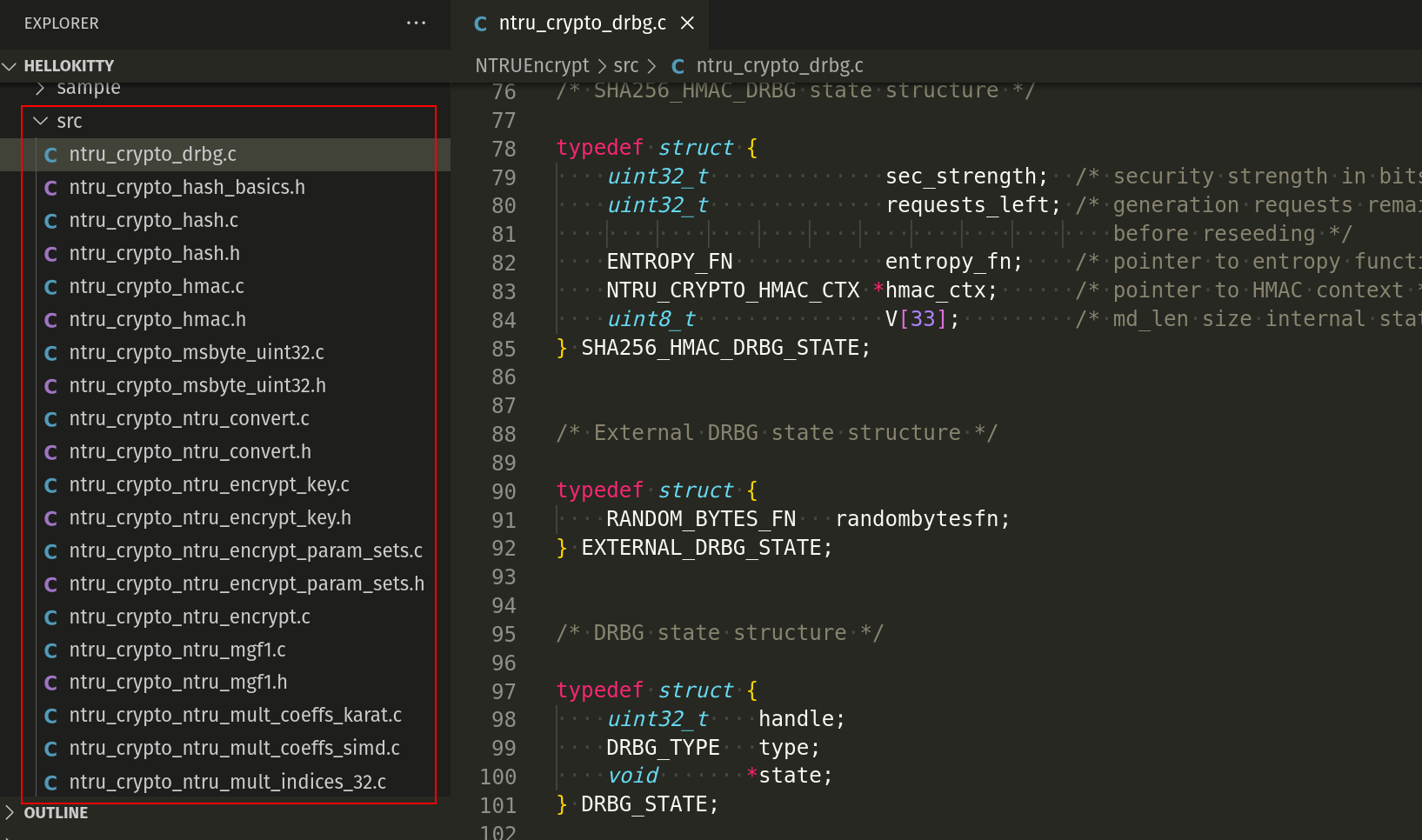
Task: Open ntru_crypto_msbyte_uint32.c file
Action: pos(225,352)
